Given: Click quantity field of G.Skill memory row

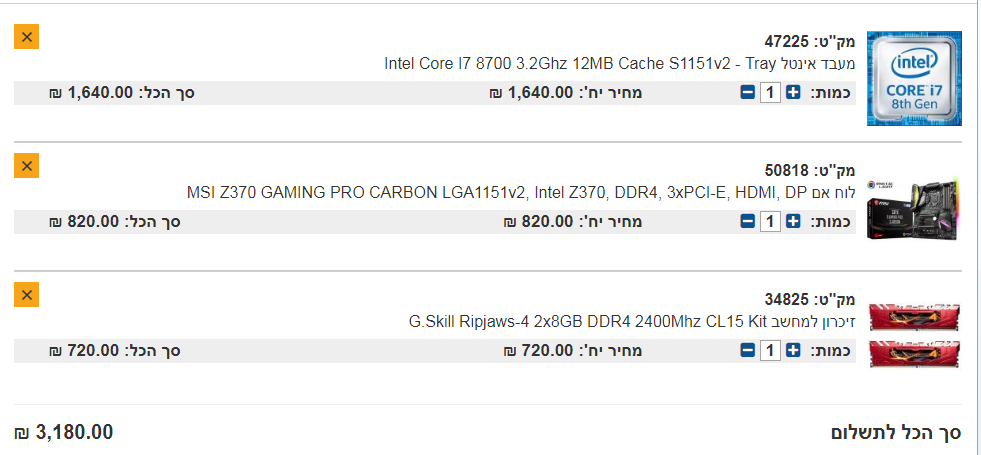Looking at the screenshot, I should coord(770,351).
